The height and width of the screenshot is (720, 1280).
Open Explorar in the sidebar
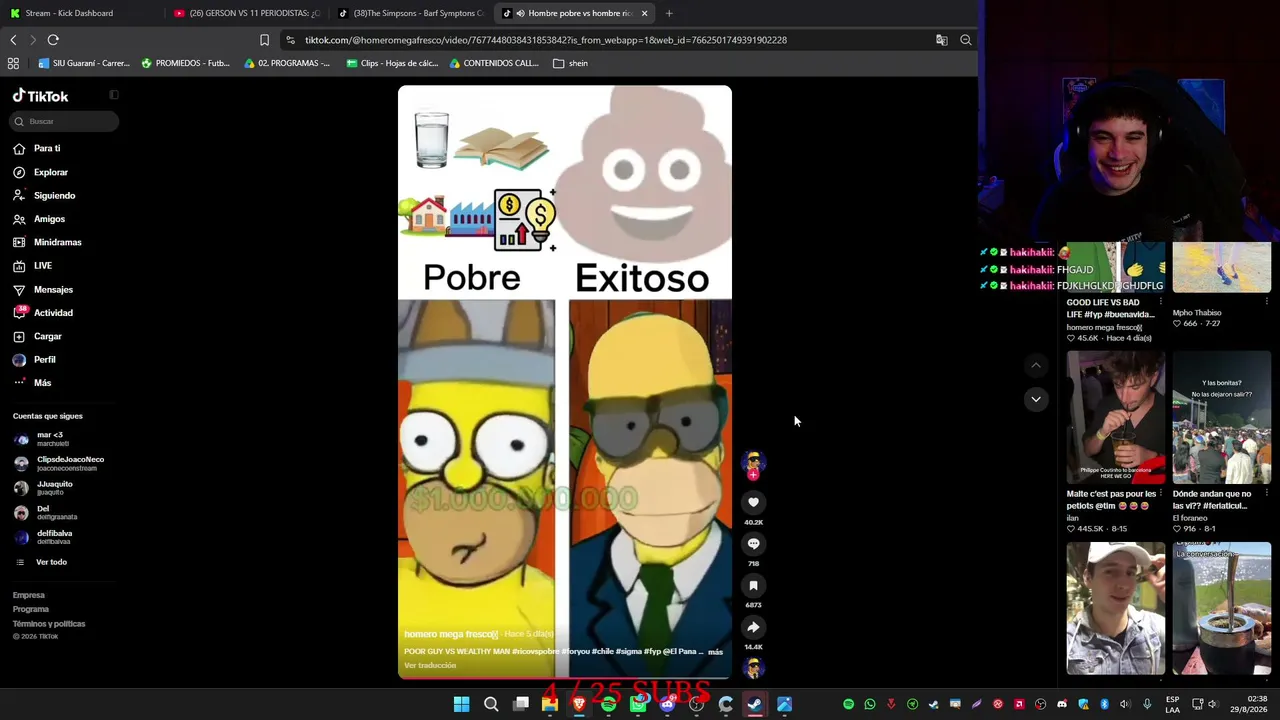(41, 172)
